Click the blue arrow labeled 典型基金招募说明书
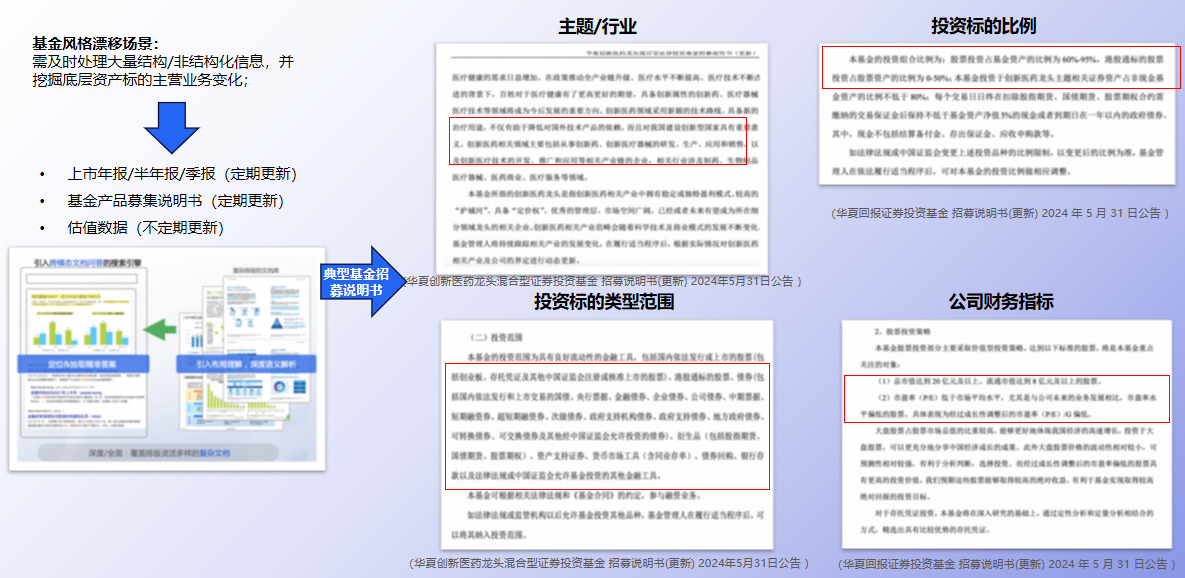This screenshot has width=1185, height=578. tap(359, 281)
